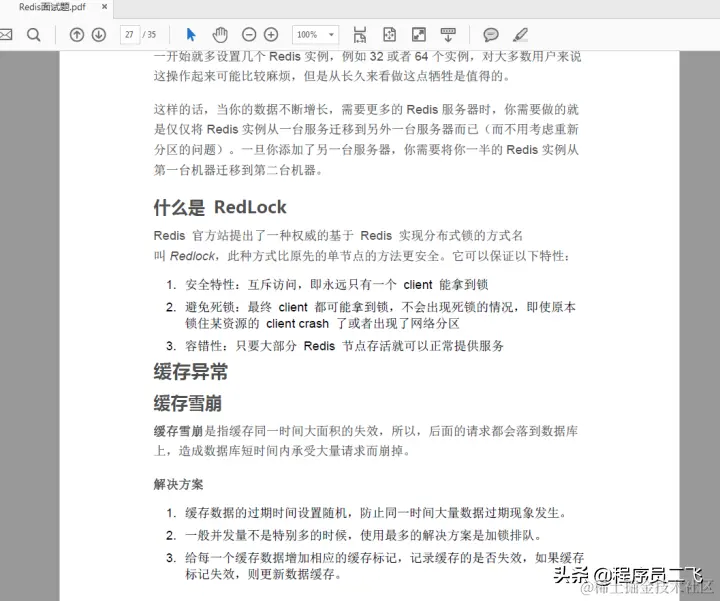This screenshot has height=601, width=720.
Task: Add a comment with speech bubble icon
Action: click(491, 34)
